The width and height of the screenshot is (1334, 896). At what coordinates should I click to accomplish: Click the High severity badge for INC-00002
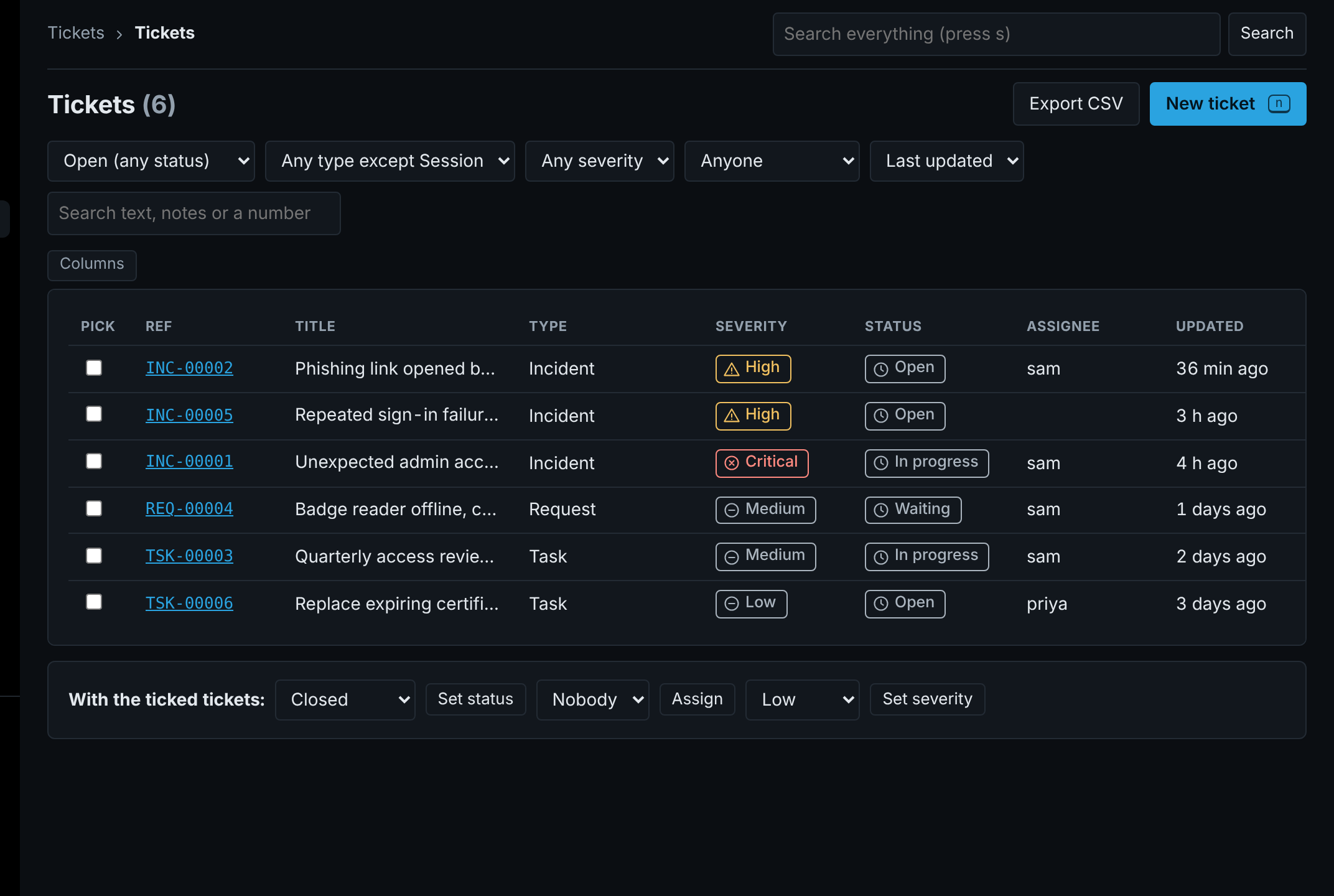point(753,368)
